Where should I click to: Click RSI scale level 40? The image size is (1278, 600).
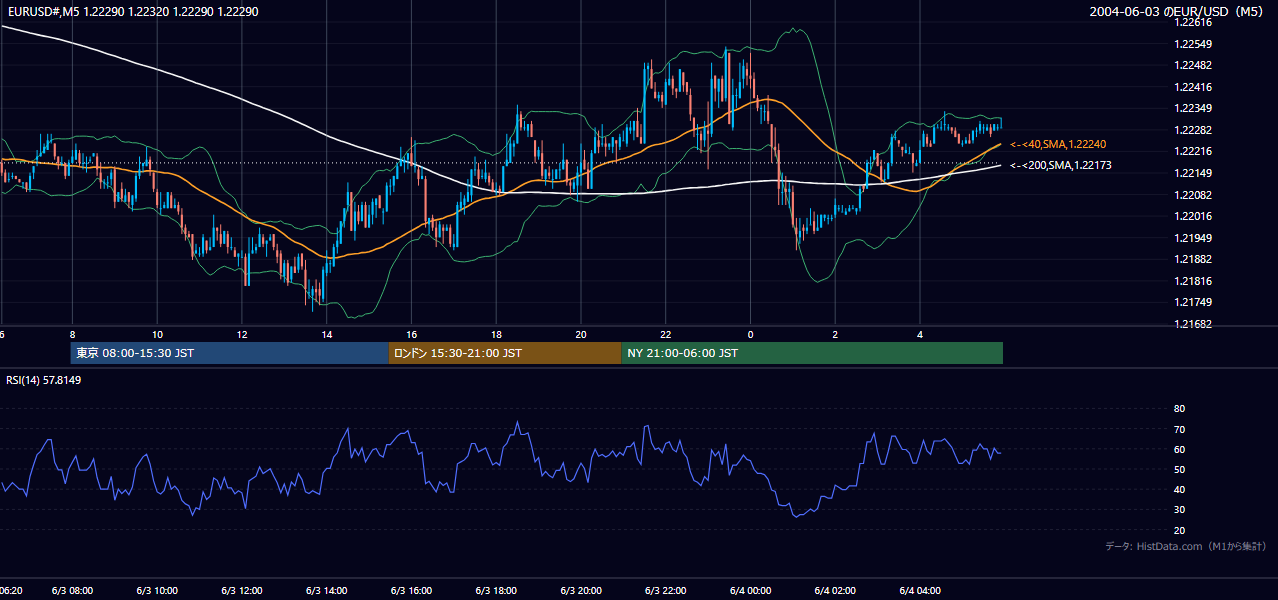[x=1179, y=489]
